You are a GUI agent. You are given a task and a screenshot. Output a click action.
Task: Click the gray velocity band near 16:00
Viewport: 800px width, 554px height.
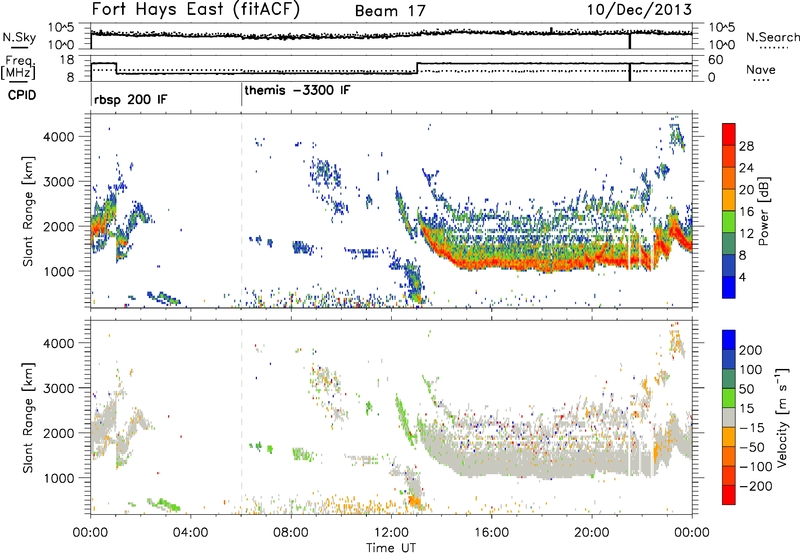(x=491, y=462)
